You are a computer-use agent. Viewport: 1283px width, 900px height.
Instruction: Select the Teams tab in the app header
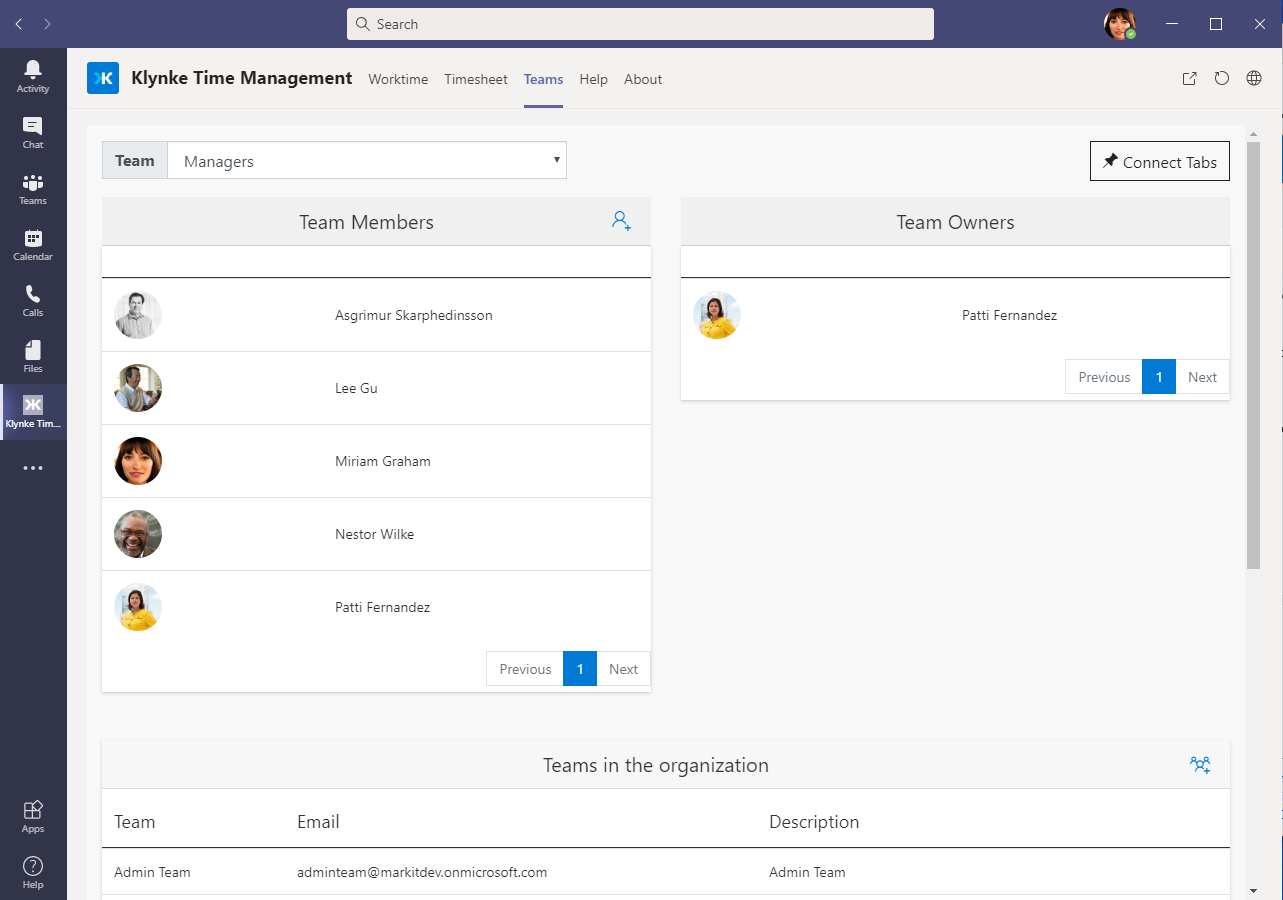pos(543,79)
